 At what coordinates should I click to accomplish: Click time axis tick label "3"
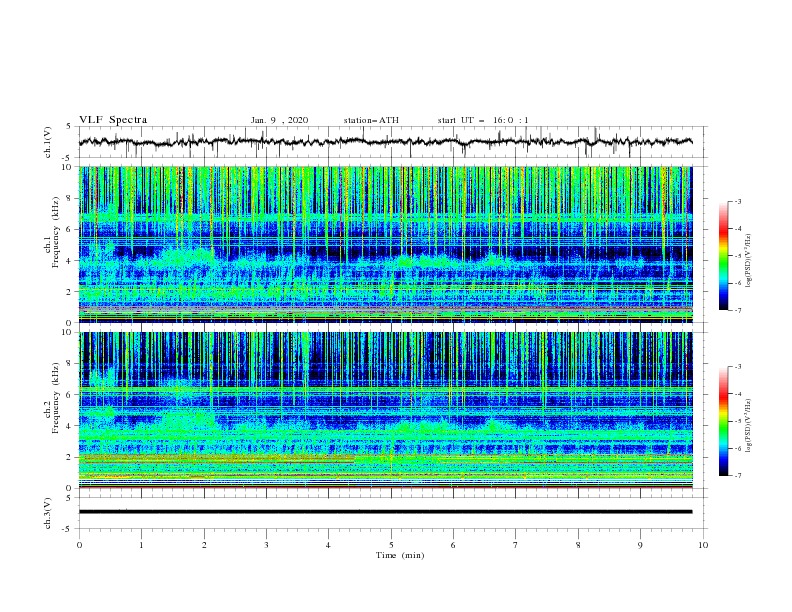[266, 545]
